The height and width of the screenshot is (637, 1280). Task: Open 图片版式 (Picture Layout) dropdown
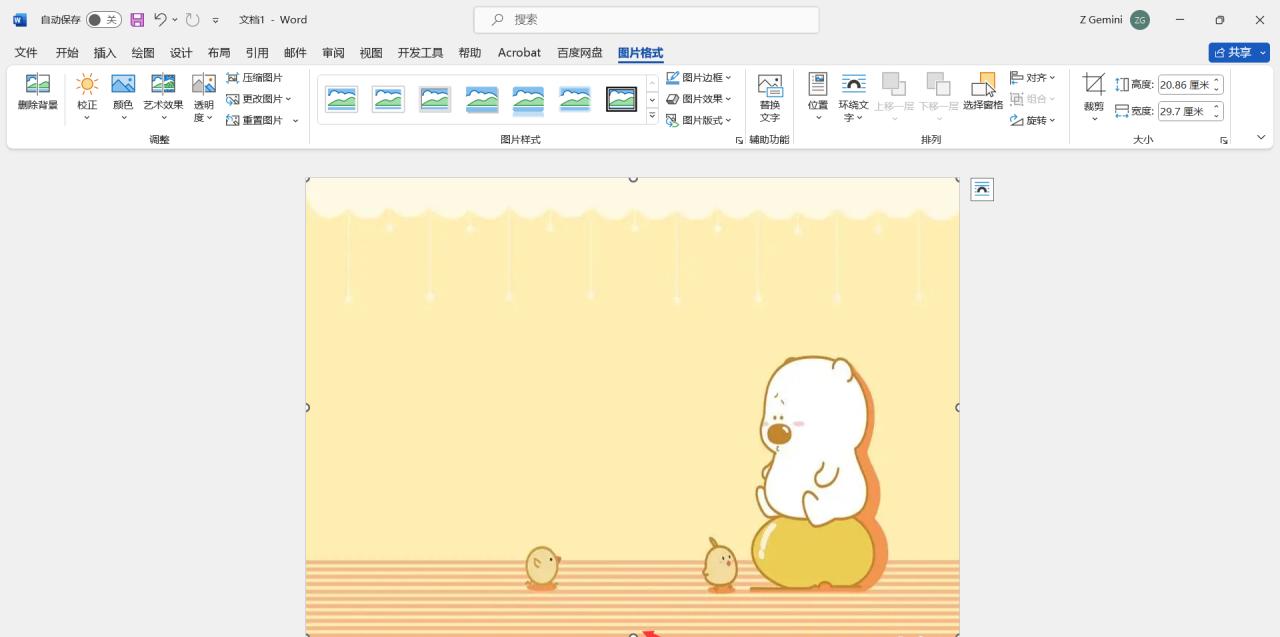[x=699, y=120]
